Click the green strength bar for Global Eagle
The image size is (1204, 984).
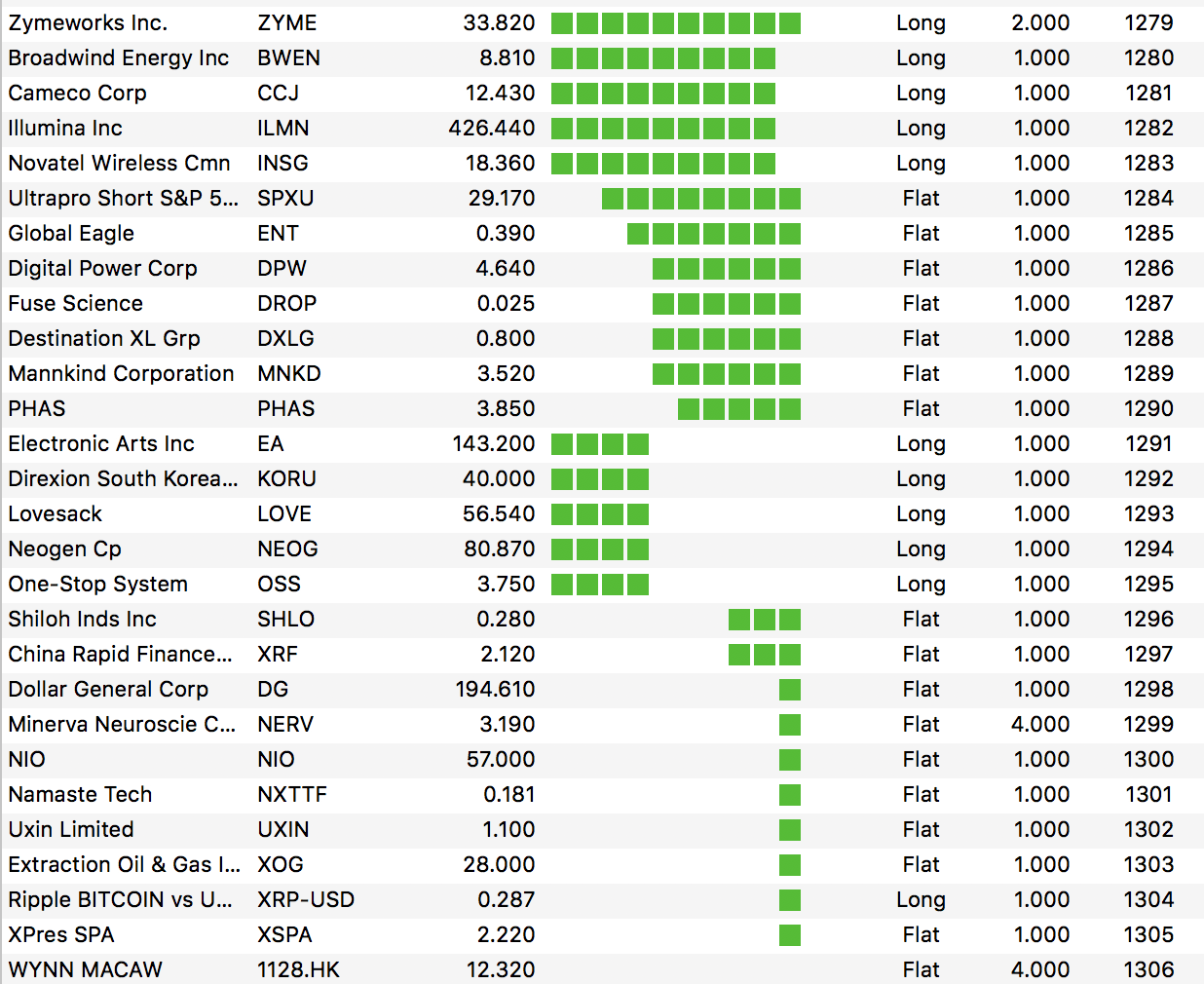[714, 234]
